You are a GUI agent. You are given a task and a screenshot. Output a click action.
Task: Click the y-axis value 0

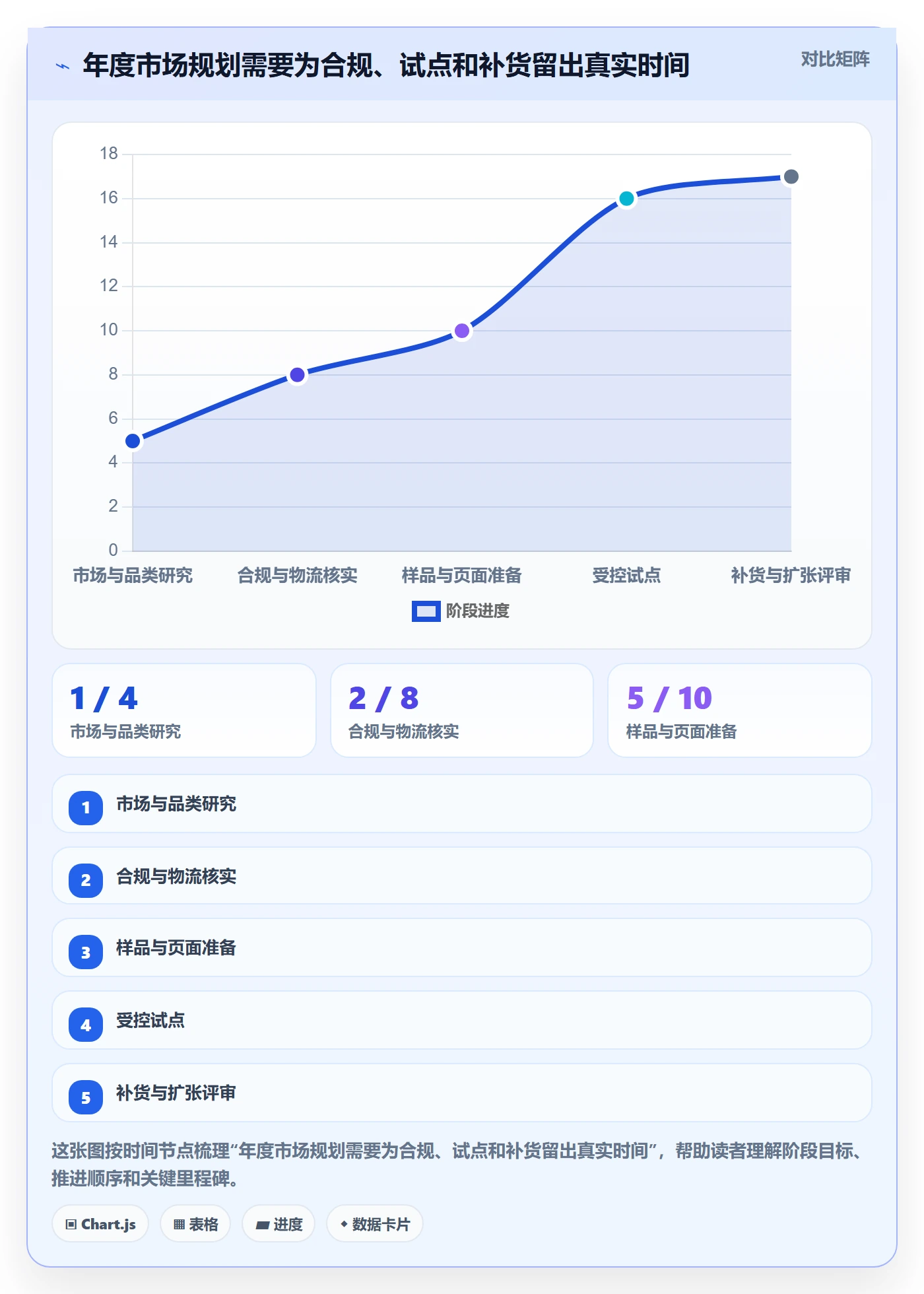(114, 550)
